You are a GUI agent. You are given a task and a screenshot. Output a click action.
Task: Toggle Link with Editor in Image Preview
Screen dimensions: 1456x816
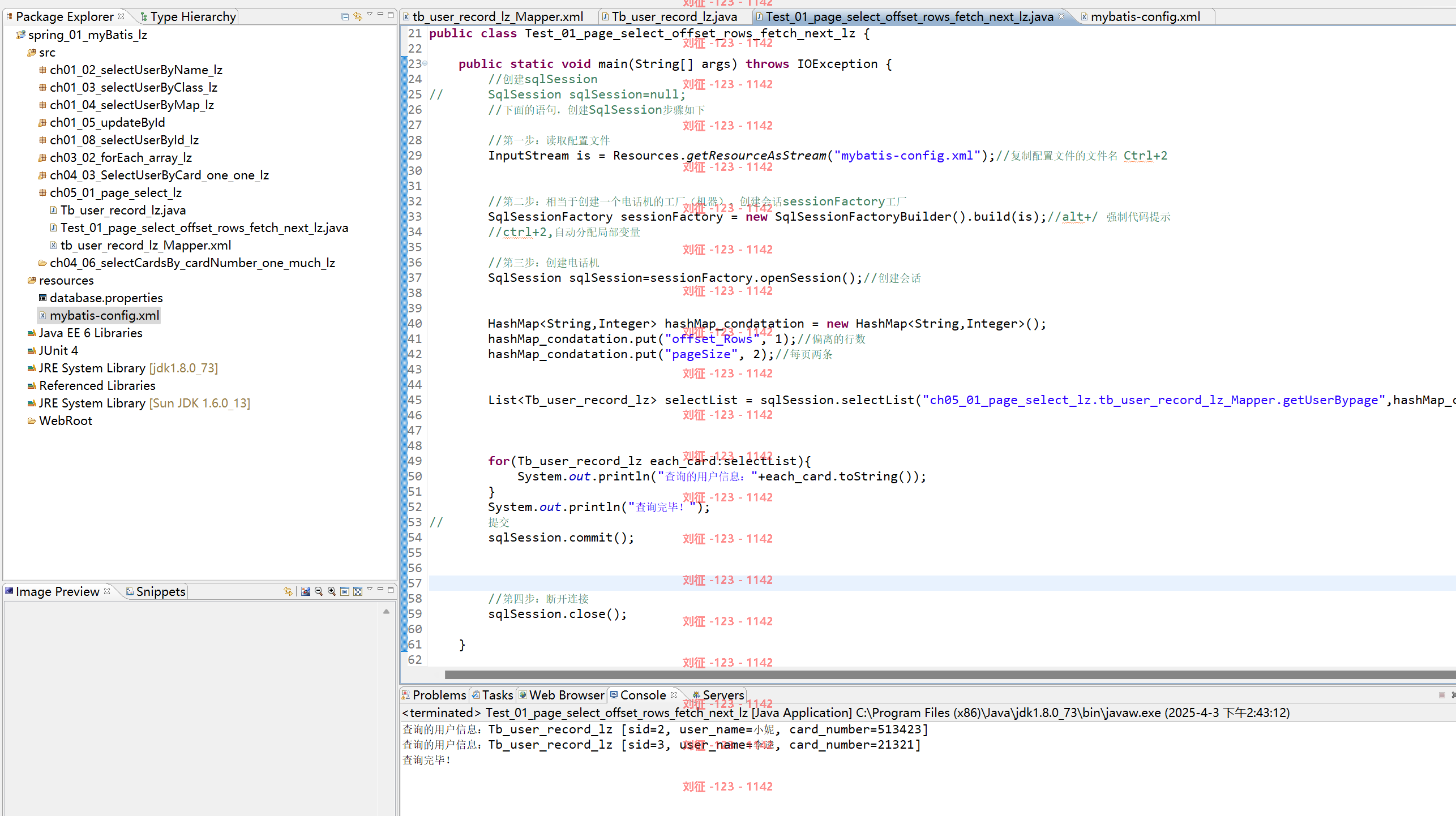(x=288, y=591)
